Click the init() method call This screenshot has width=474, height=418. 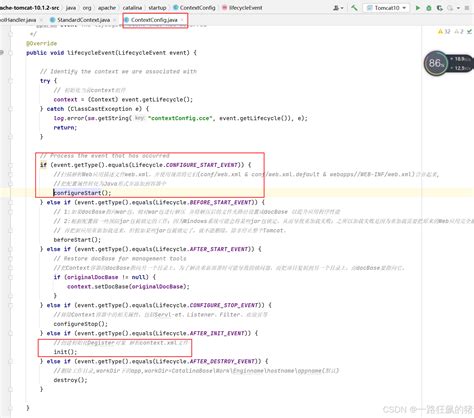coord(65,352)
